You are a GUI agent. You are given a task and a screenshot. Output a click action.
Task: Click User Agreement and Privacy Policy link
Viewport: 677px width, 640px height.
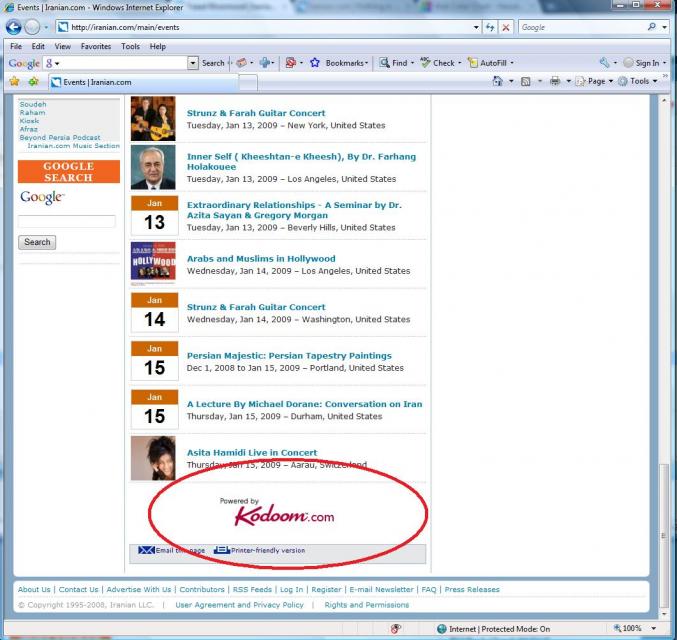239,605
